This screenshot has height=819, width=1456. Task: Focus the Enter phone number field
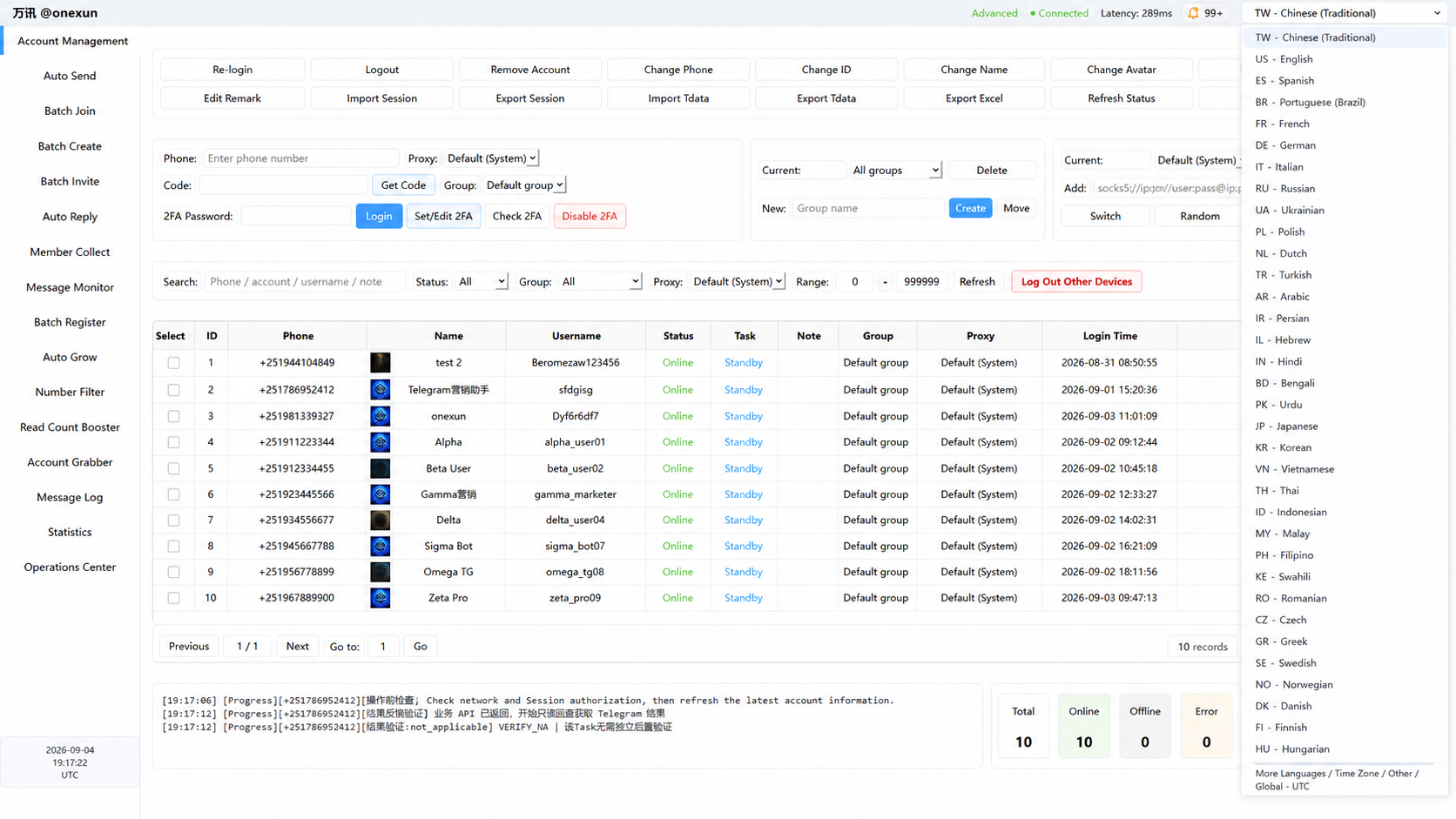pyautogui.click(x=300, y=158)
